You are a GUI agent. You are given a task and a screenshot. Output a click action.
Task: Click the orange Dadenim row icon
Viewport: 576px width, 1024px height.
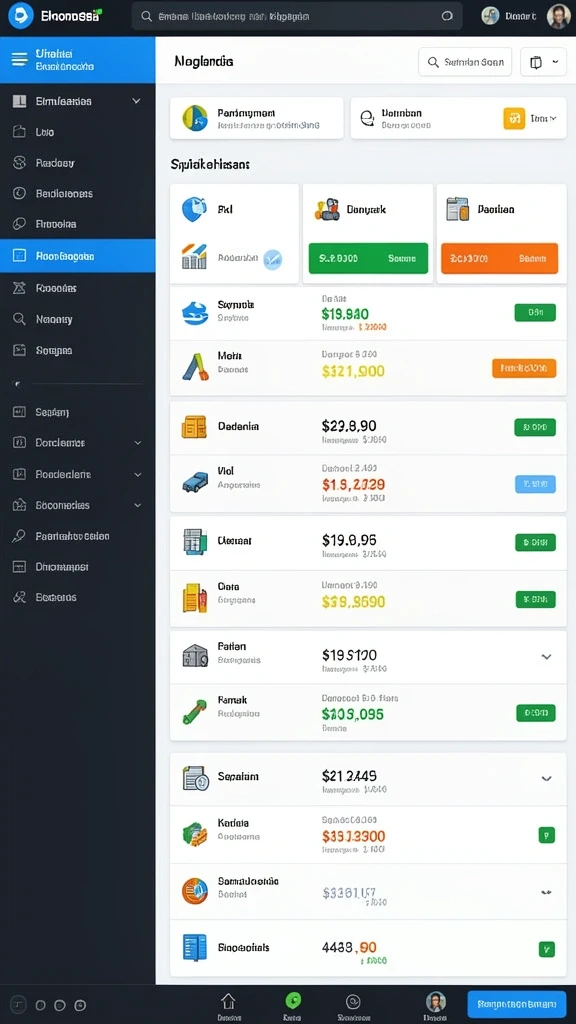[194, 426]
